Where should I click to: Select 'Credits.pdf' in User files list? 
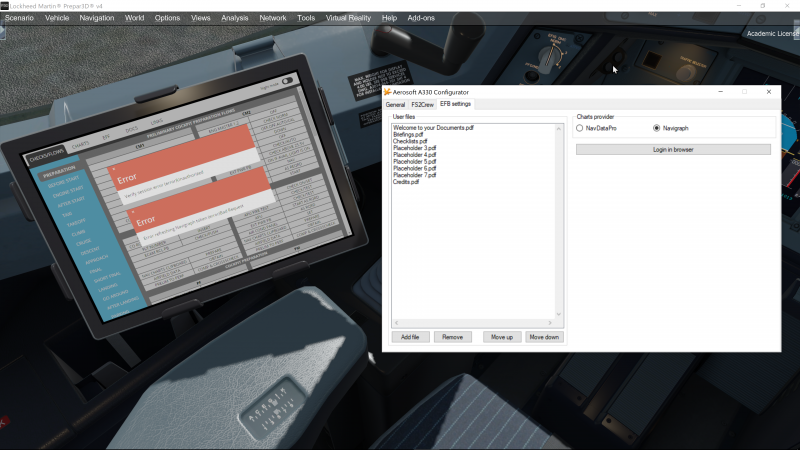[x=406, y=182]
